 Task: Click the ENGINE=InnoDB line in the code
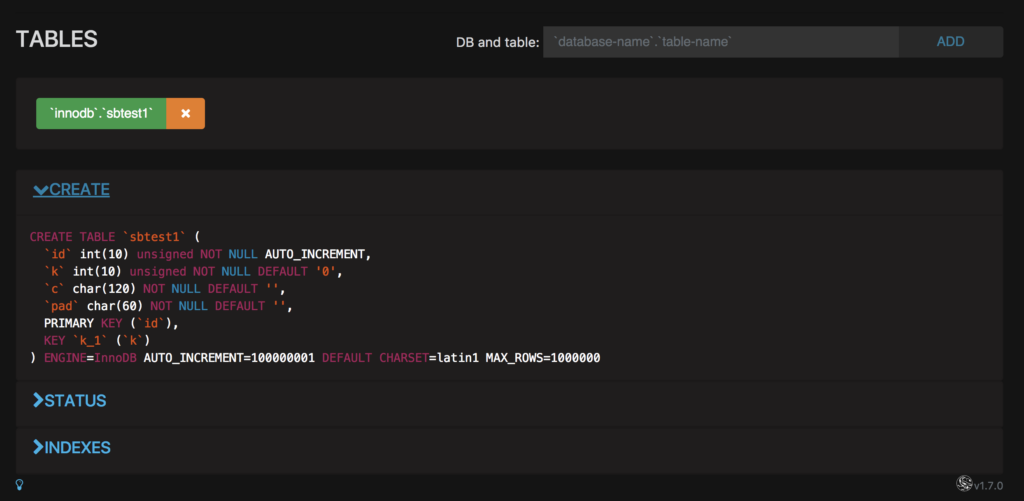pos(314,357)
